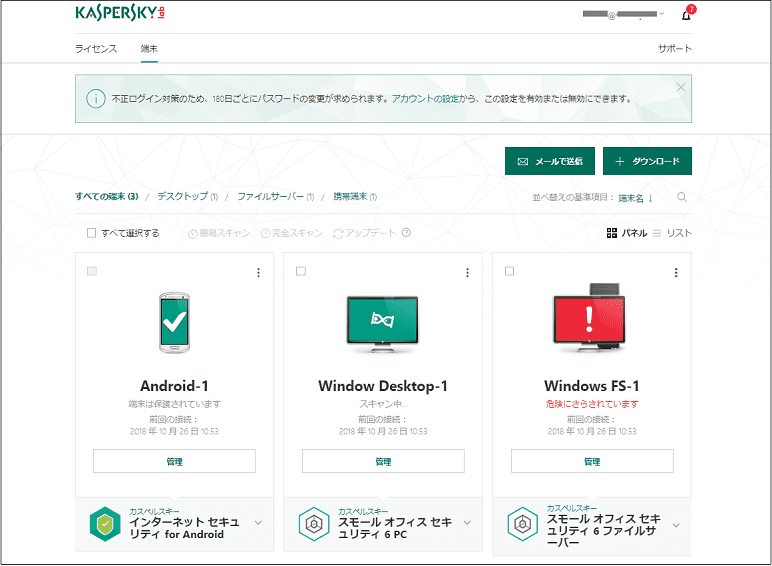
Task: Expand the Small Office Security file server chevron
Action: pyautogui.click(x=676, y=526)
